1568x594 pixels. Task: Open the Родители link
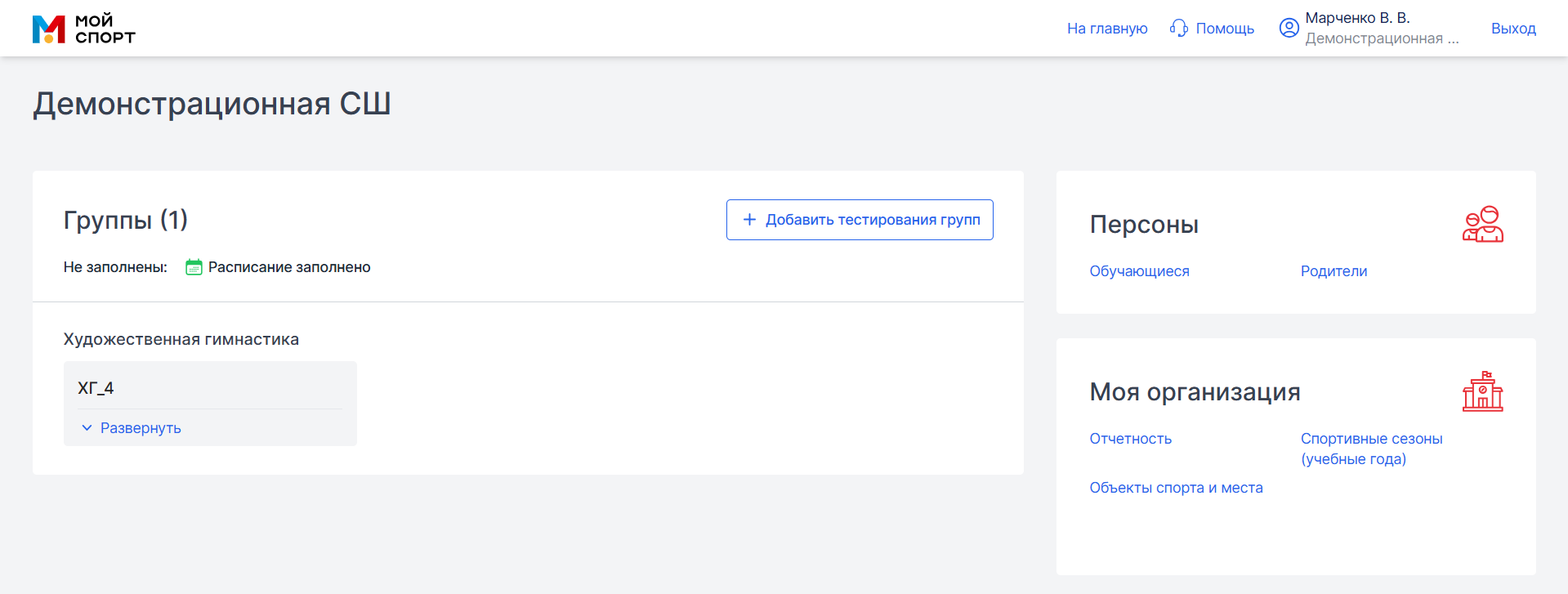click(1333, 271)
